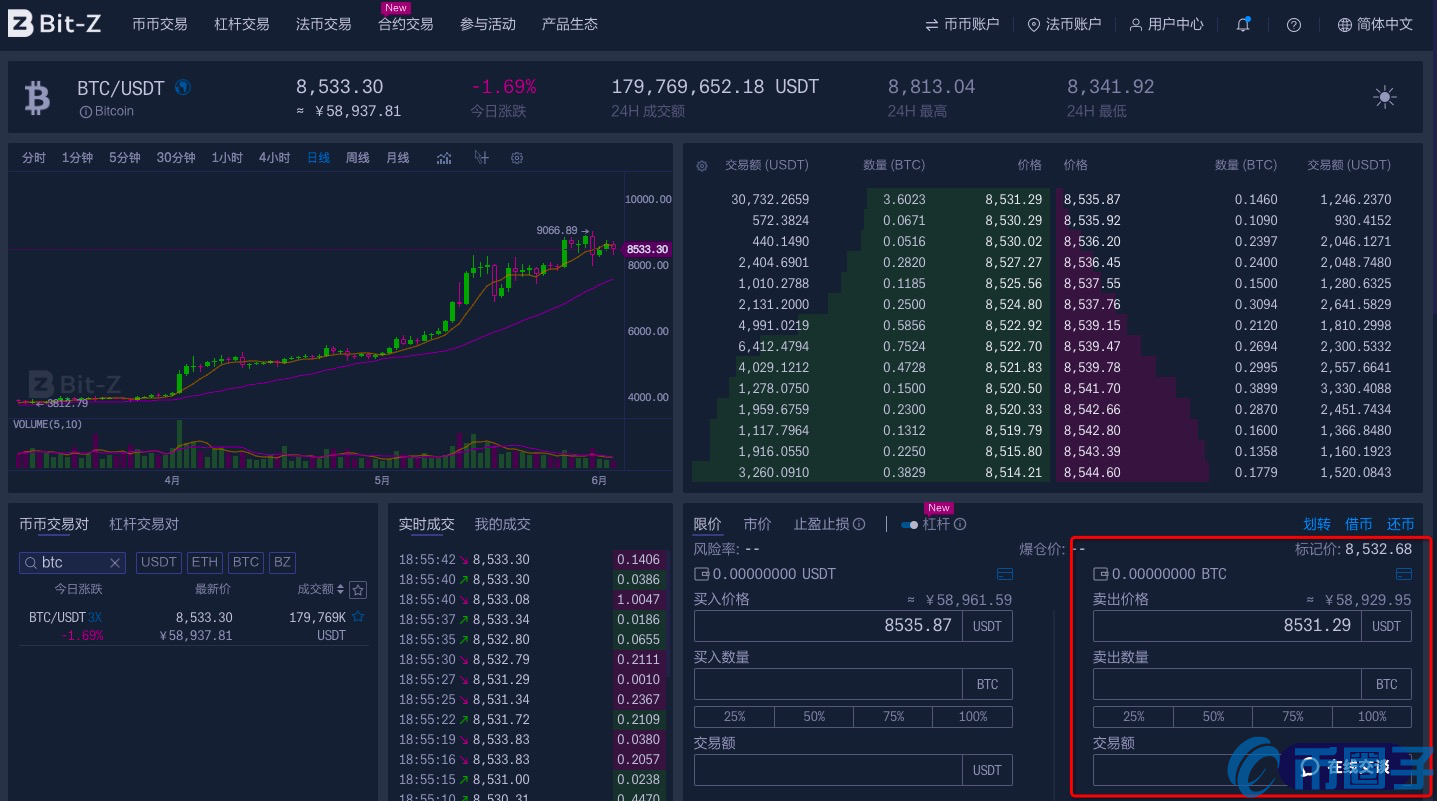Set sell amount to 50%
The height and width of the screenshot is (801, 1437).
point(1213,717)
